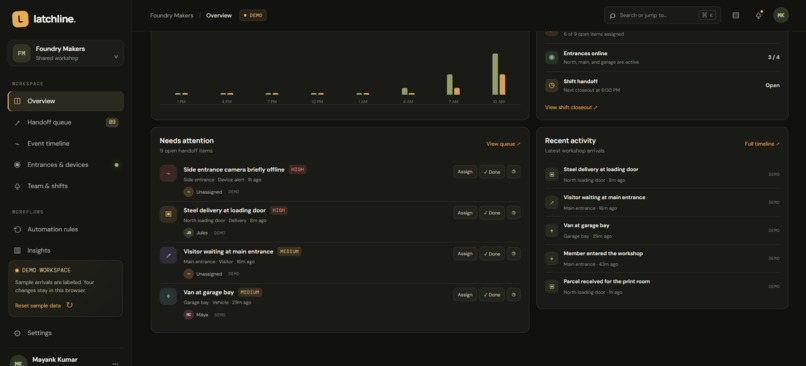Click the Reset sample data link
806x366 pixels.
(x=38, y=305)
